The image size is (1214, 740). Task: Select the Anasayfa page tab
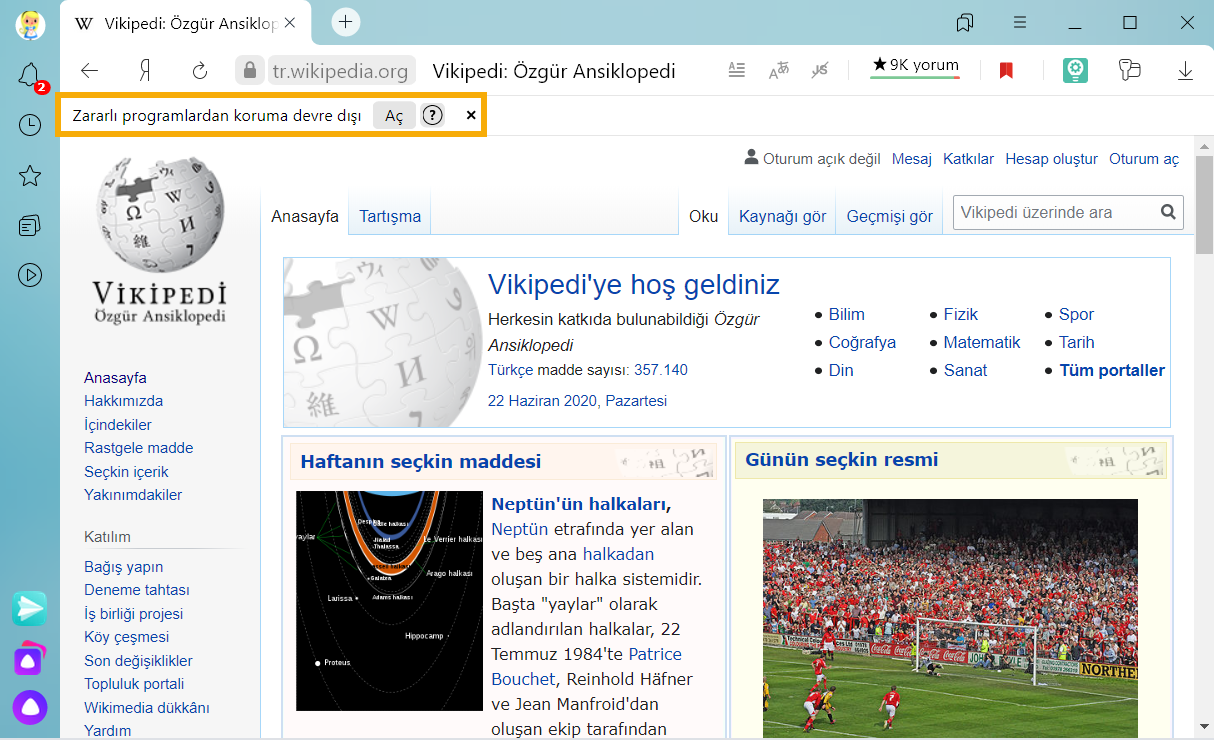click(x=305, y=216)
